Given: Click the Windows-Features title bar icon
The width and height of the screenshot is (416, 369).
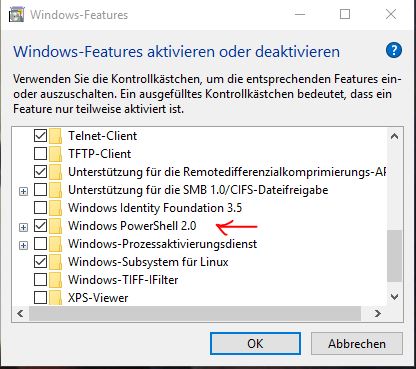Looking at the screenshot, I should click(x=16, y=15).
